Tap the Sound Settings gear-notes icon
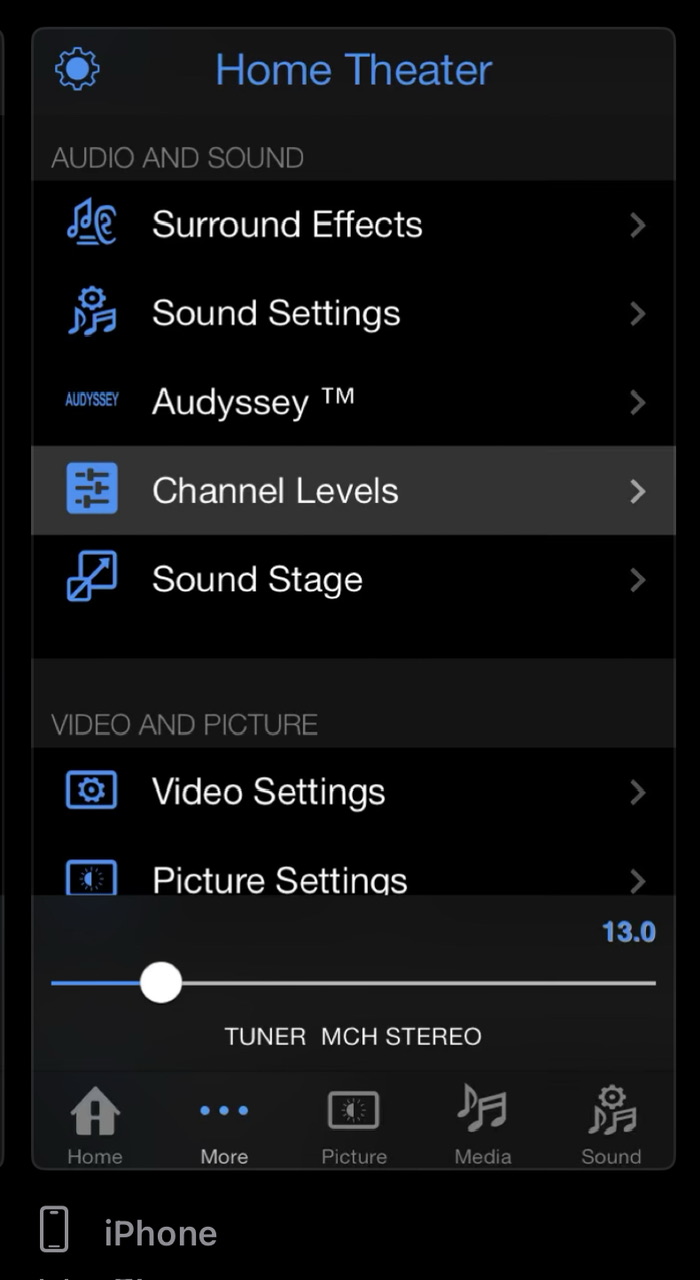Image resolution: width=700 pixels, height=1280 pixels. [91, 312]
